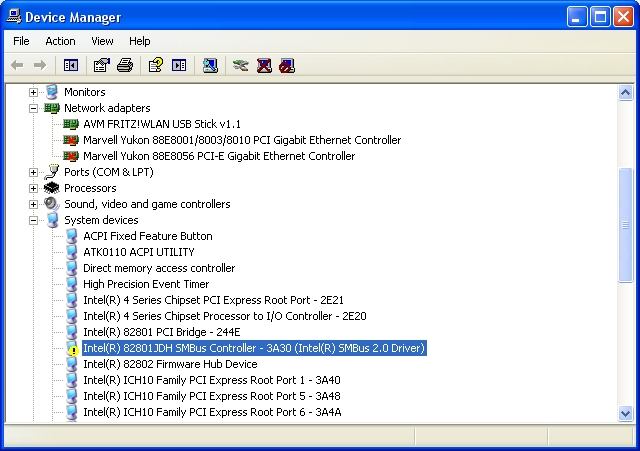Screen dimensions: 640x451
Task: Click the vertical scrollbar thumb
Action: 626,224
